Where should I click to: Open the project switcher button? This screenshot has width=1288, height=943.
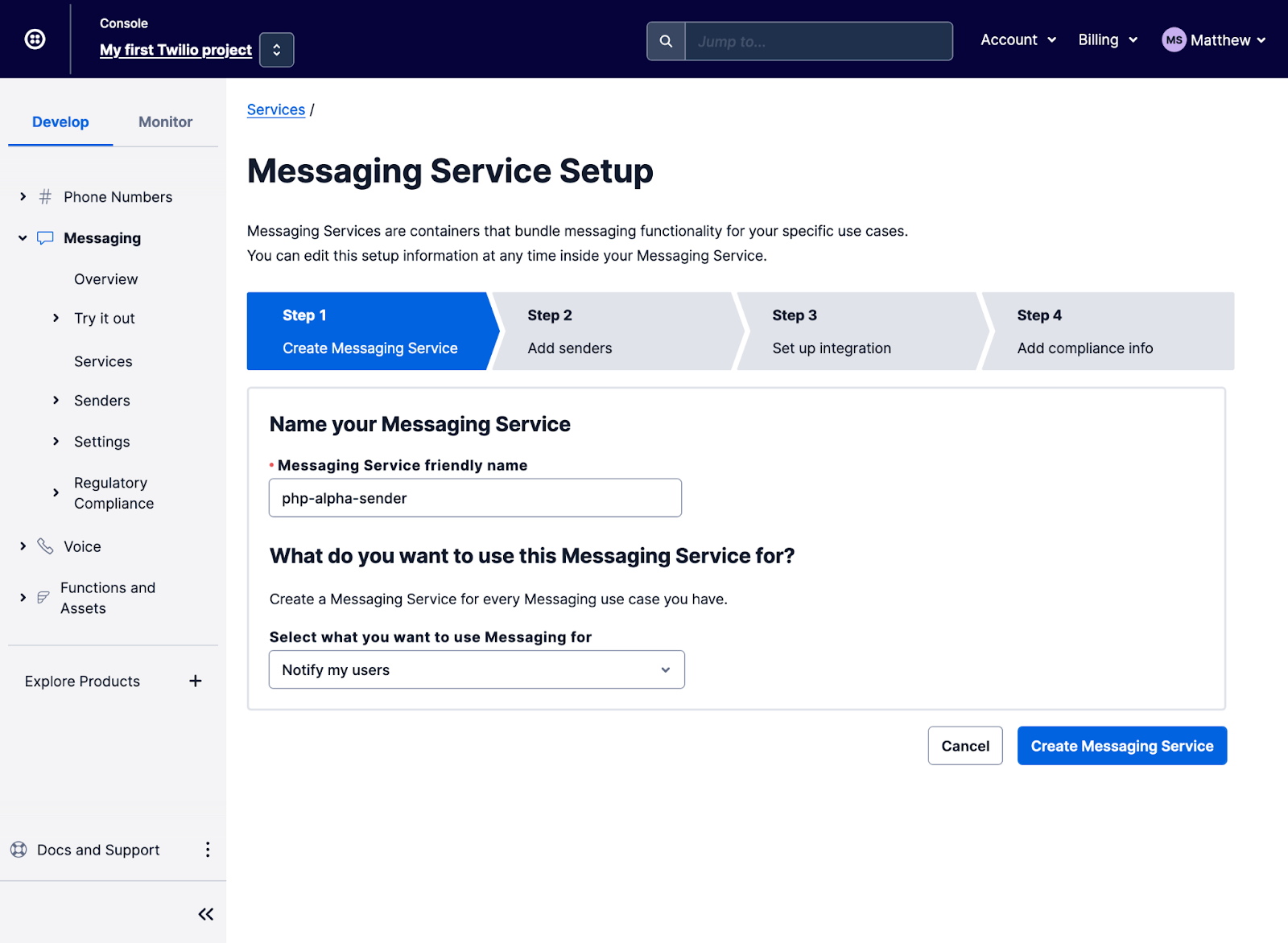tap(277, 50)
